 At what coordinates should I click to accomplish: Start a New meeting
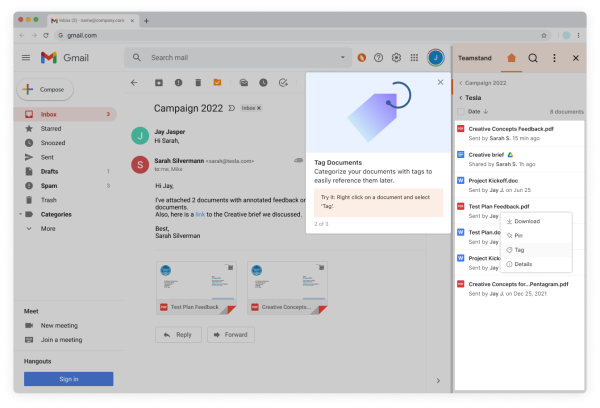pos(52,326)
